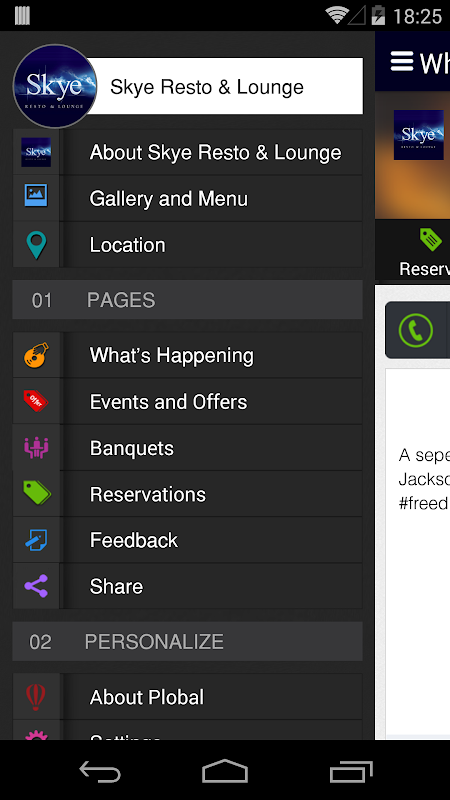Screen dimensions: 450x800
Task: Tap the green phone call icon
Action: [x=416, y=330]
